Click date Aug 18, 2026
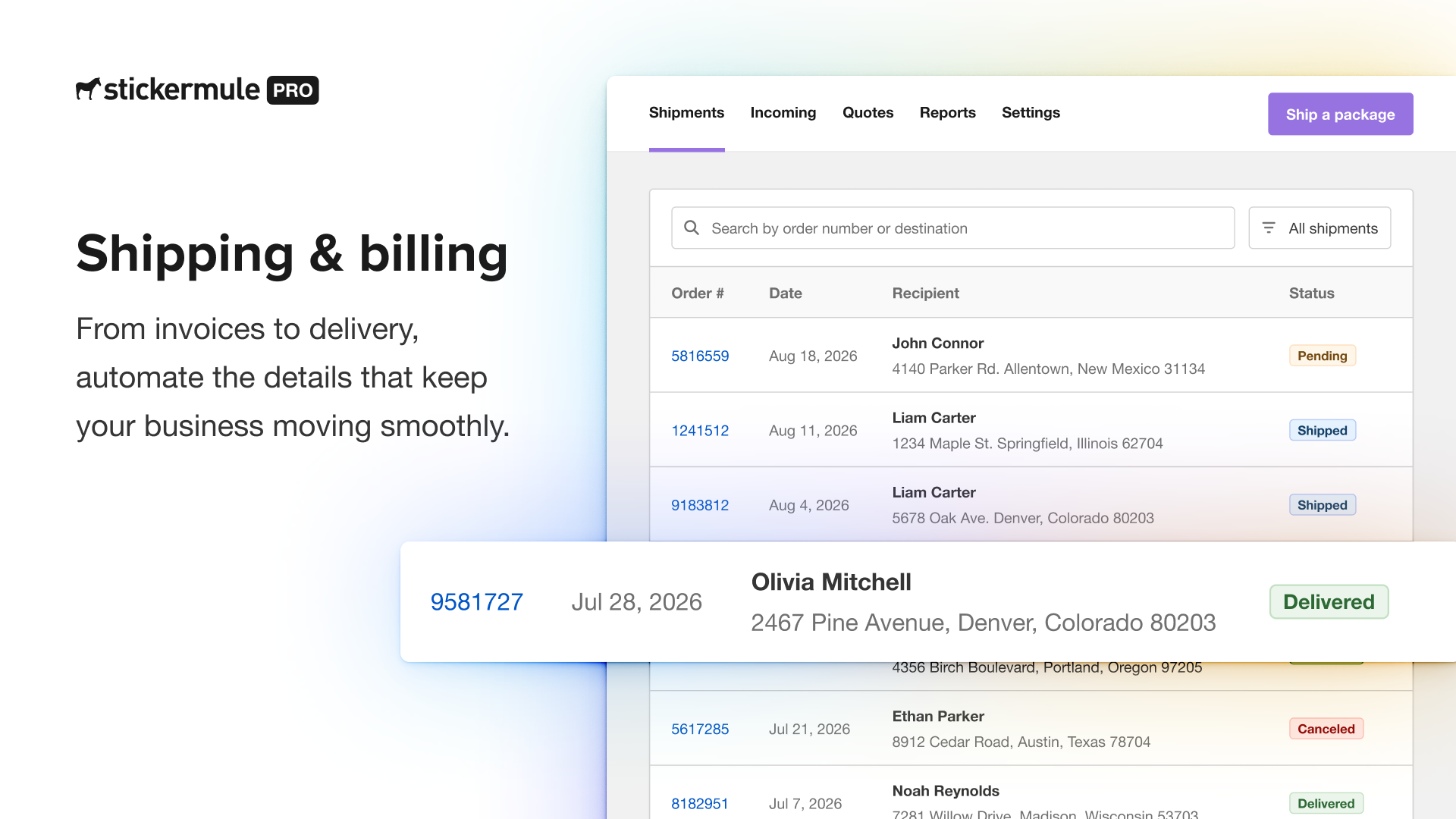The width and height of the screenshot is (1456, 819). [x=813, y=356]
